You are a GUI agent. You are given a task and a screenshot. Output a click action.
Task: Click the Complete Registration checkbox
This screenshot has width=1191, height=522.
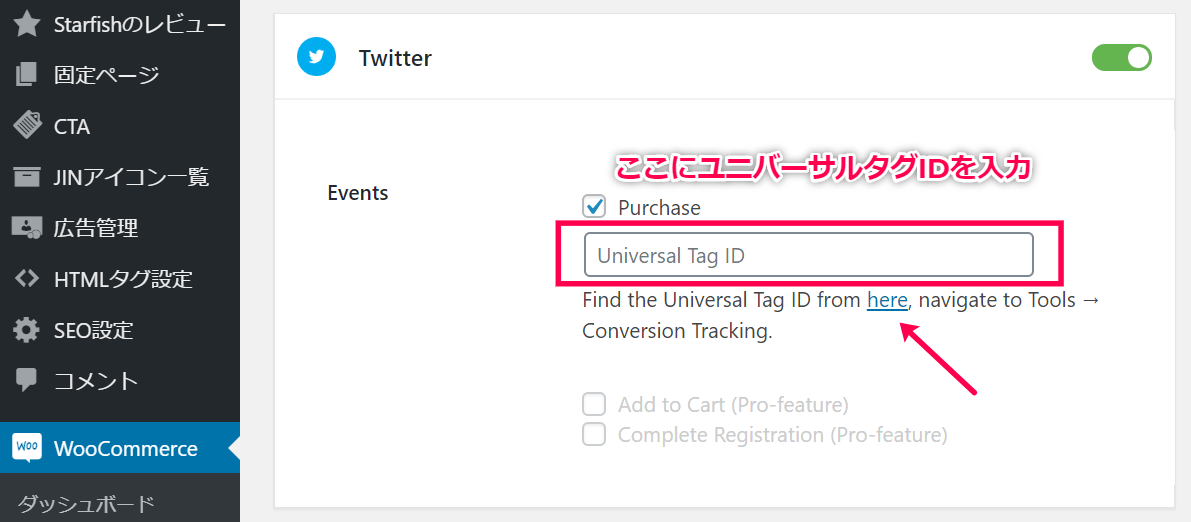click(x=594, y=435)
